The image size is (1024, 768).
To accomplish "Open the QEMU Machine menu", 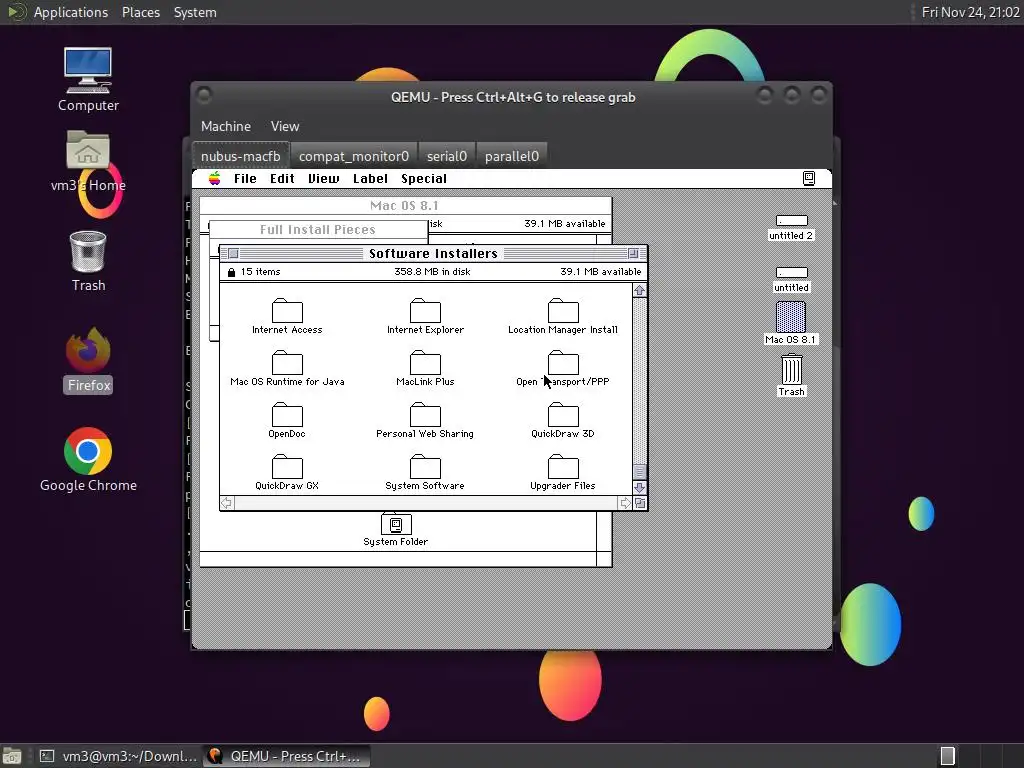I will 226,126.
